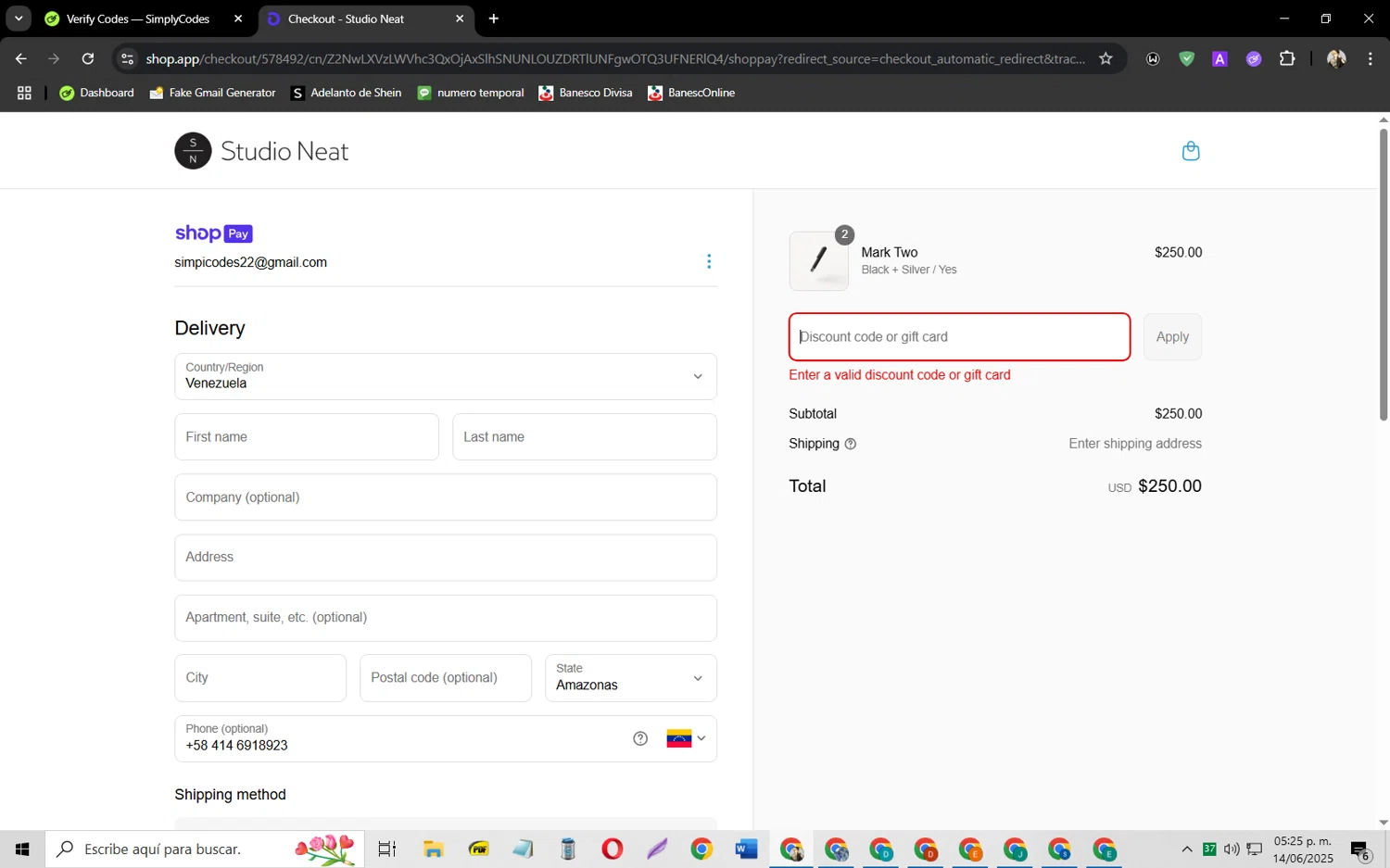Focus the Discount code or gift card field

point(959,337)
